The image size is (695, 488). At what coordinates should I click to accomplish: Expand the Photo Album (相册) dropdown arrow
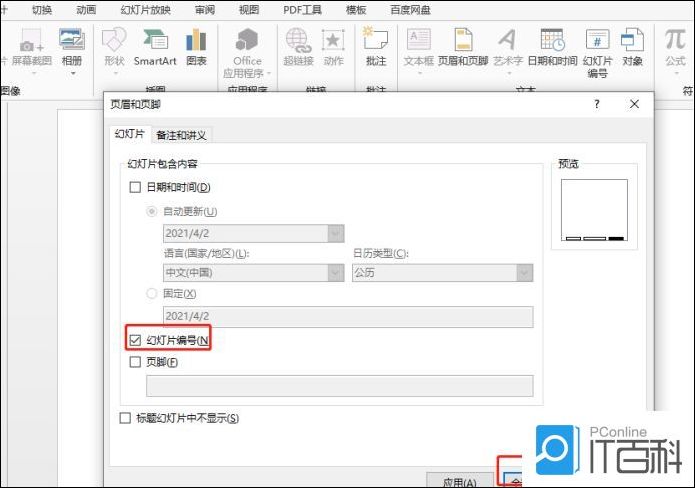point(73,73)
